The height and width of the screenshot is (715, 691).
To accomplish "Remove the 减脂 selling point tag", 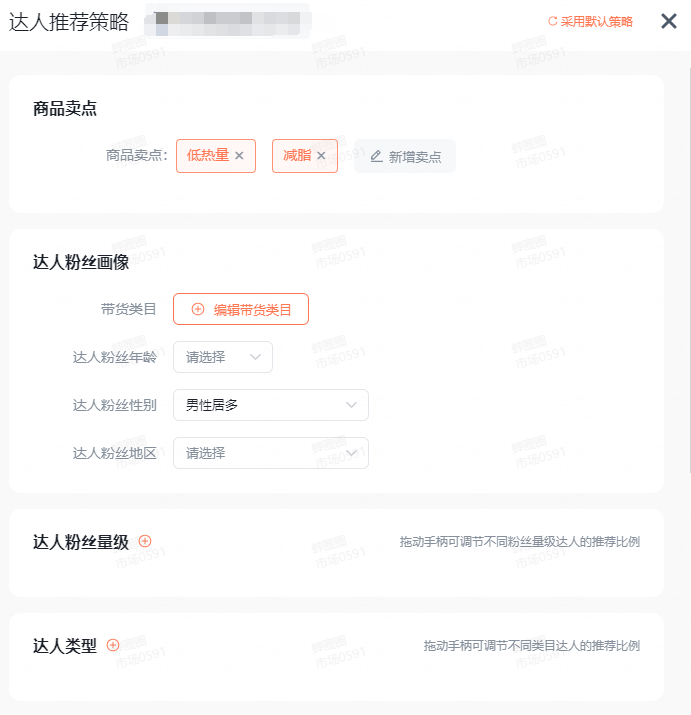I will [x=321, y=156].
